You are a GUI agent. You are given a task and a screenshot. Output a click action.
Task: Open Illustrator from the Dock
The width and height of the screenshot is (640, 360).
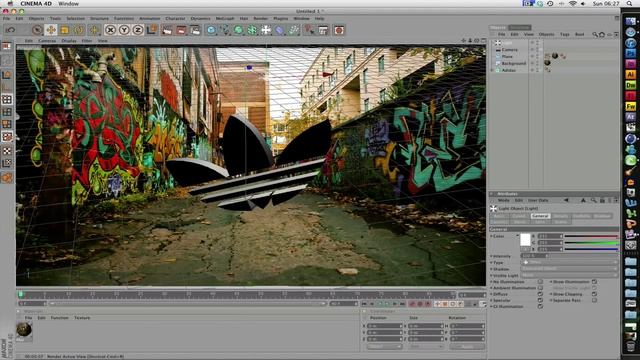pos(630,75)
